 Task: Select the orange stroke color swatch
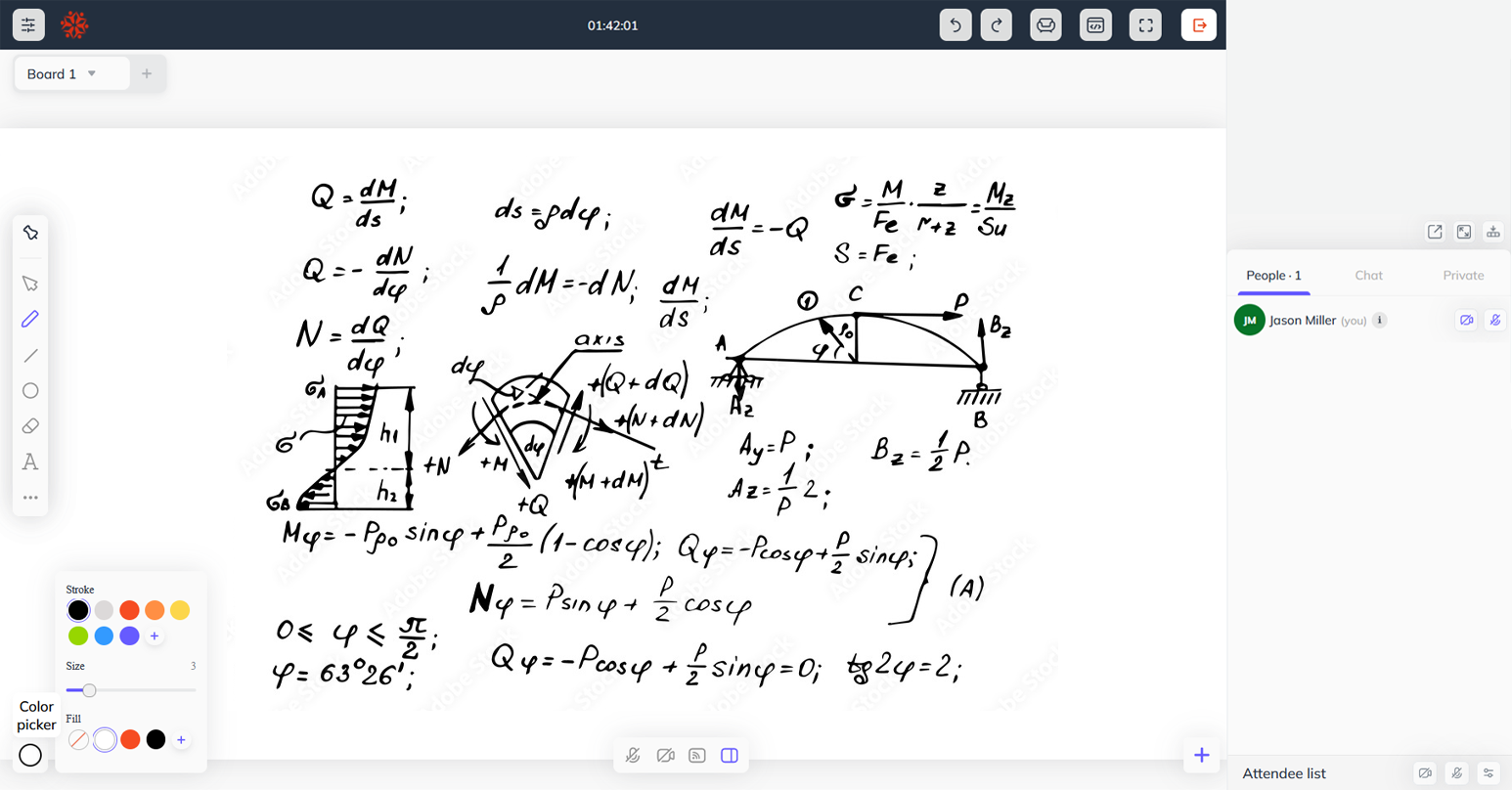155,610
